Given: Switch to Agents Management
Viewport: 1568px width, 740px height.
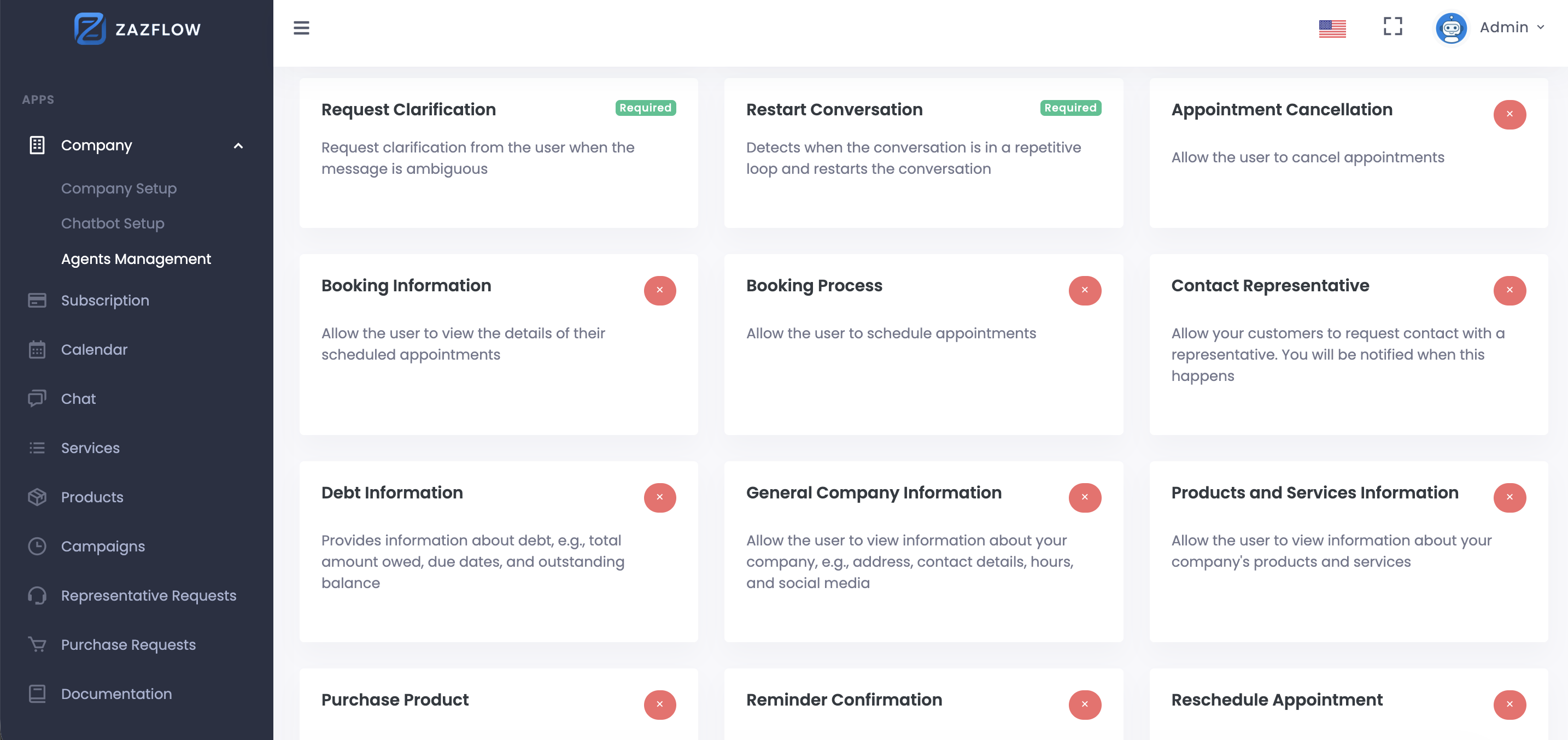Looking at the screenshot, I should 135,259.
